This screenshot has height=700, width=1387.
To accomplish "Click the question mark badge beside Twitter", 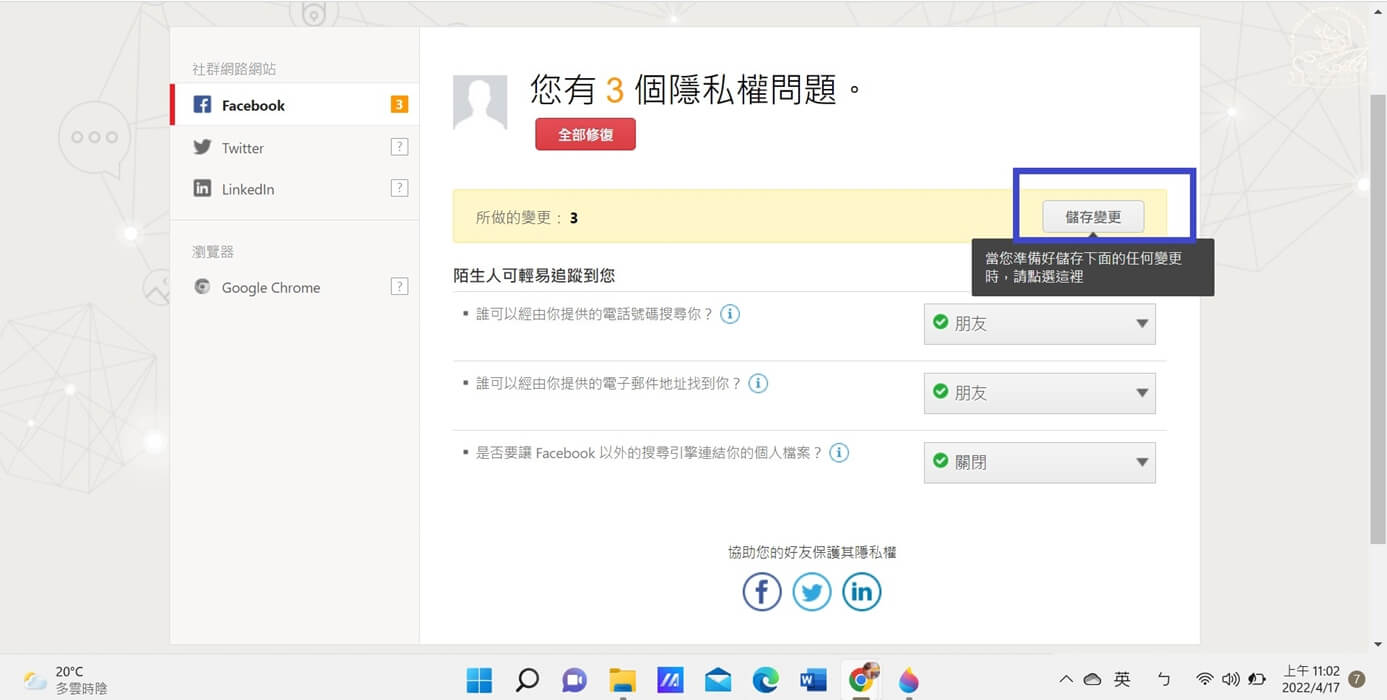I will pos(400,146).
